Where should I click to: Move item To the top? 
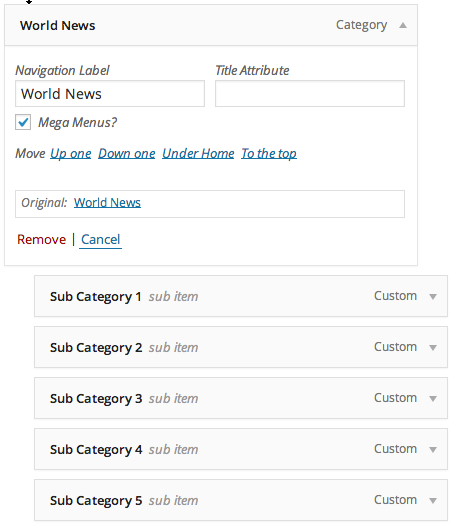pyautogui.click(x=269, y=153)
